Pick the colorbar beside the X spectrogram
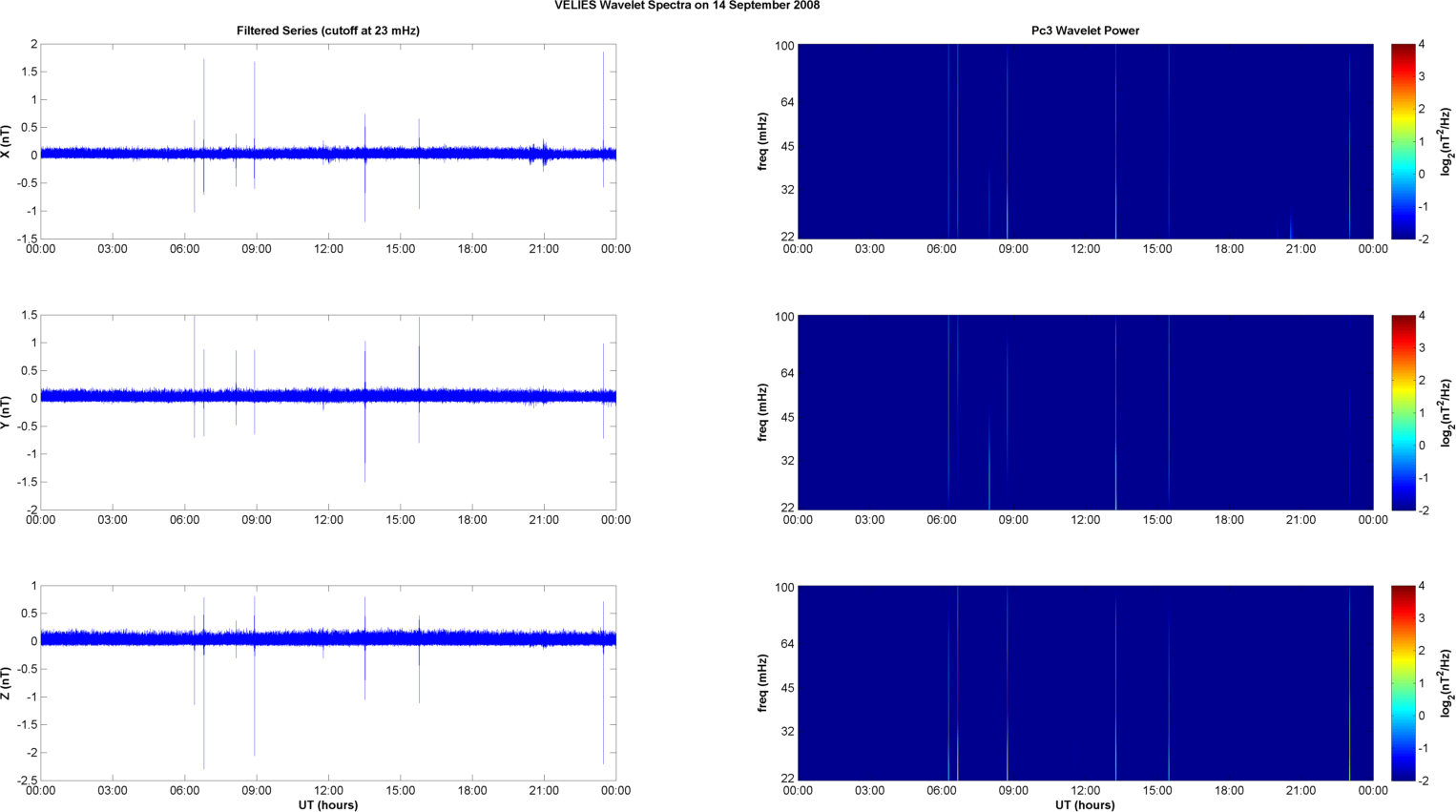The width and height of the screenshot is (1456, 812). click(x=1403, y=141)
